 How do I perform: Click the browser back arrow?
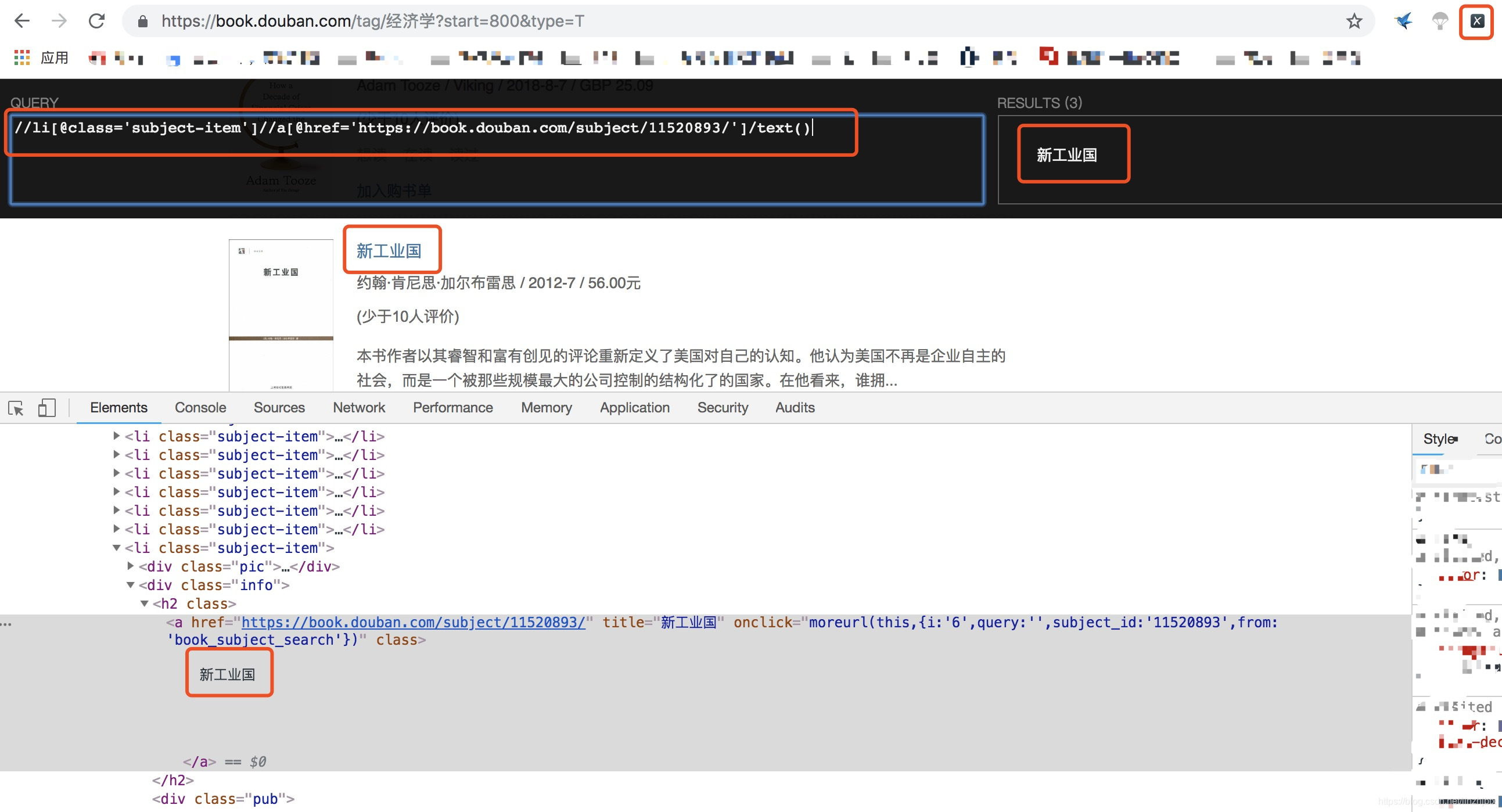pos(22,21)
